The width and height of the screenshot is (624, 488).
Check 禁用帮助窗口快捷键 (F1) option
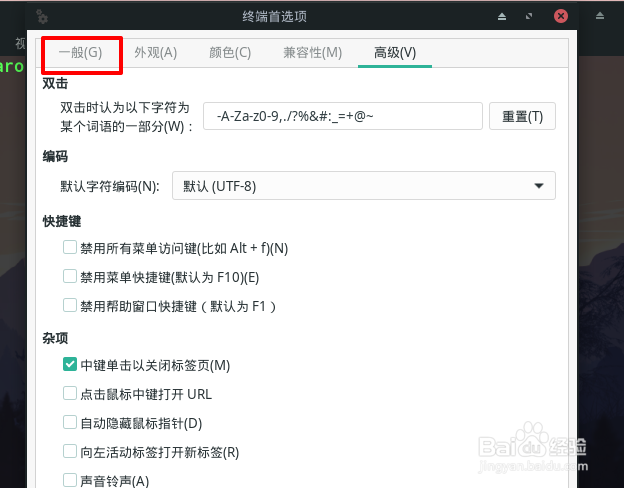click(70, 306)
